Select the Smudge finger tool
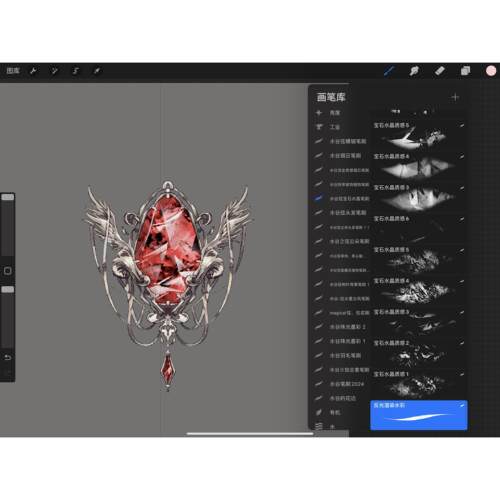The height and width of the screenshot is (500, 500). 414,71
